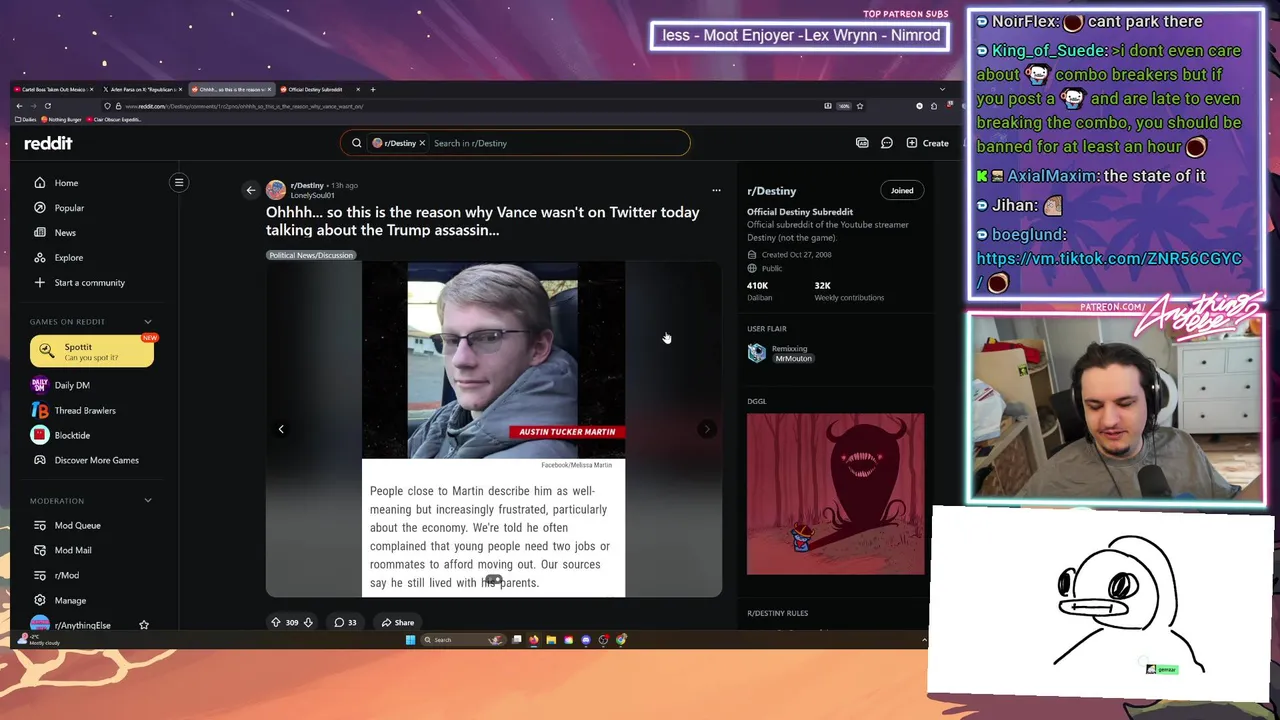Downvote the post
Image resolution: width=1280 pixels, height=720 pixels.
coord(308,622)
